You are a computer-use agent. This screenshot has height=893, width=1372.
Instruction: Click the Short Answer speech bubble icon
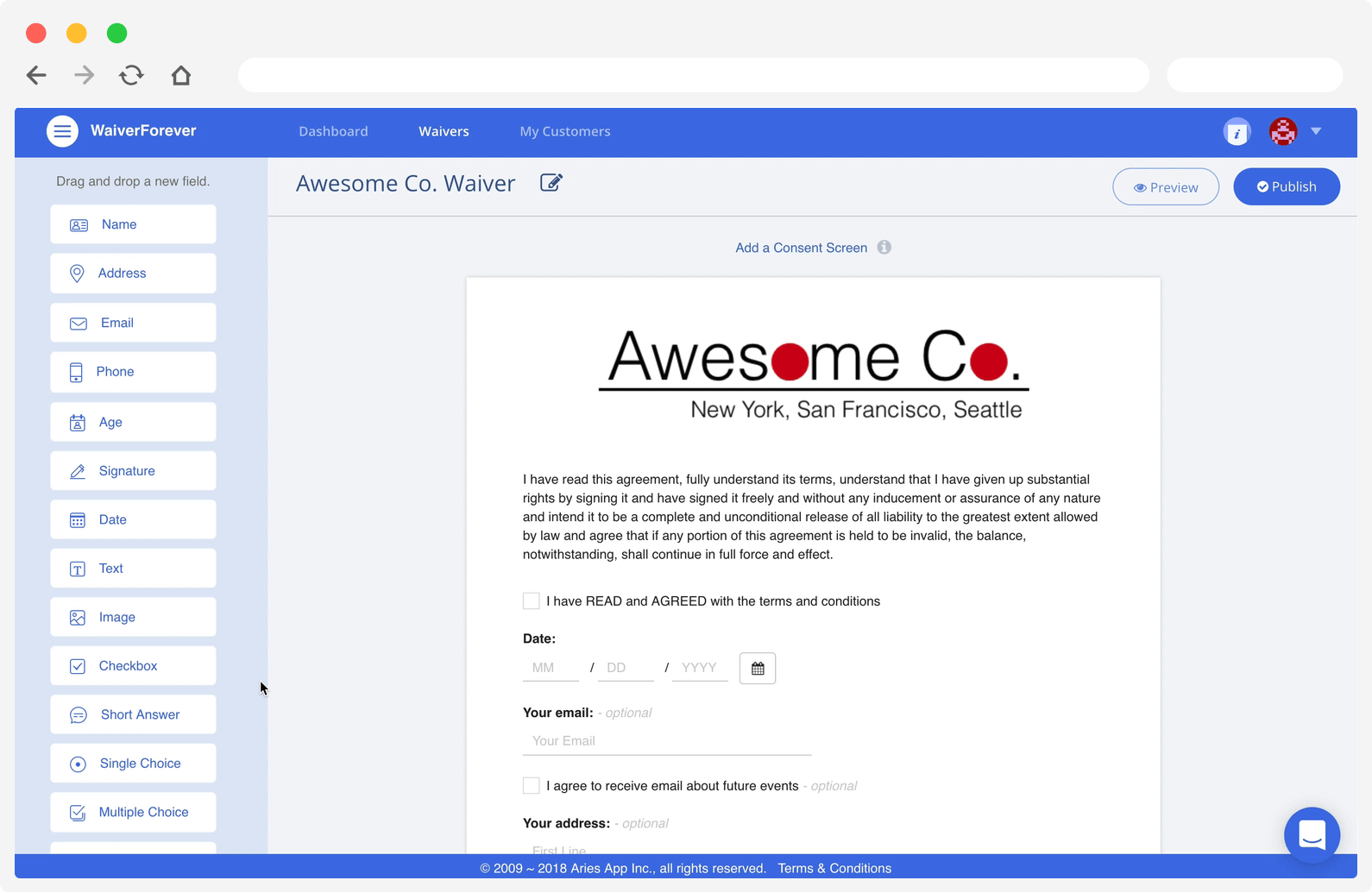79,715
